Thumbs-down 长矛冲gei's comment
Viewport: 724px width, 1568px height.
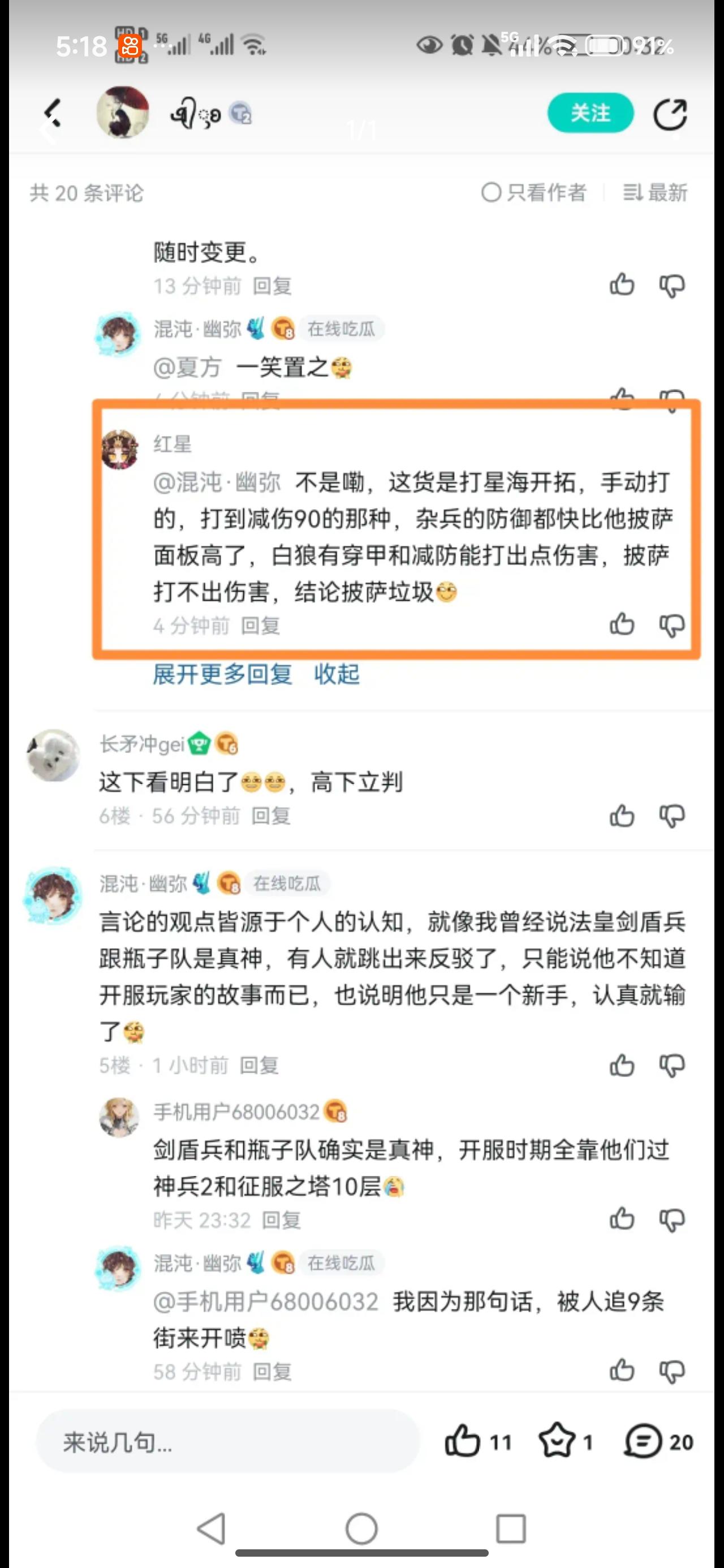click(672, 816)
